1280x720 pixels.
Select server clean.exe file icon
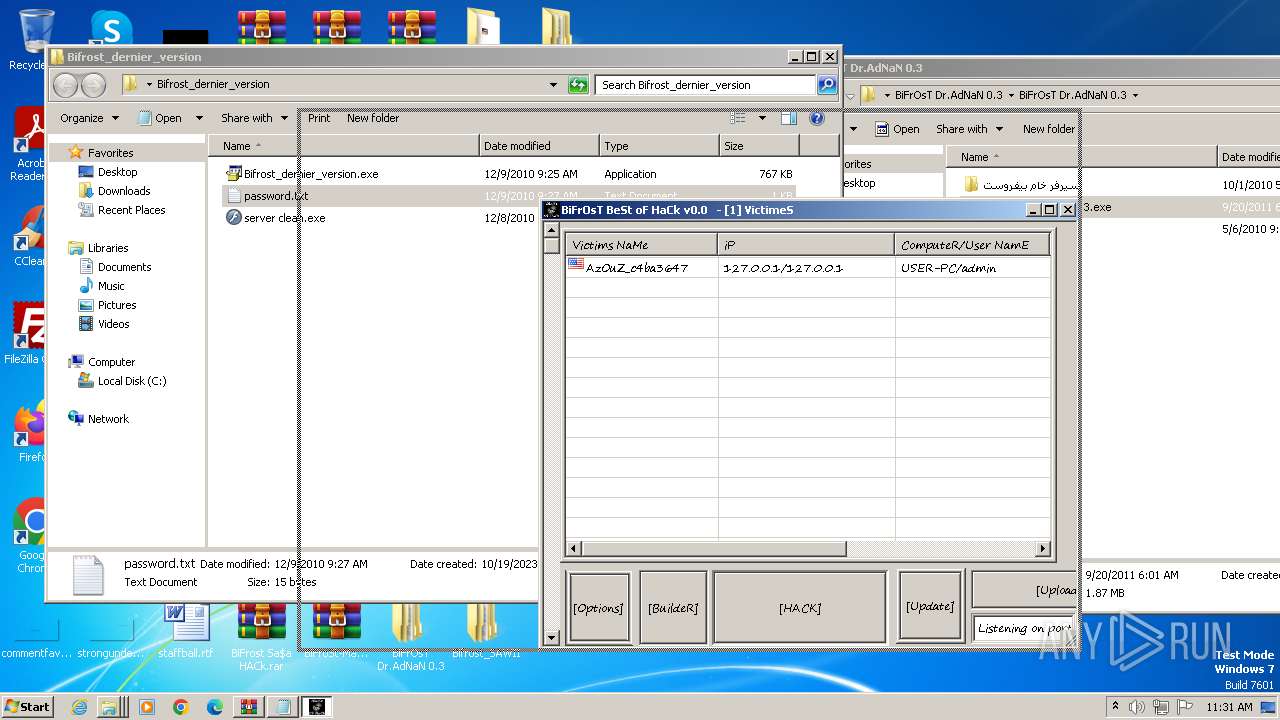click(x=234, y=217)
